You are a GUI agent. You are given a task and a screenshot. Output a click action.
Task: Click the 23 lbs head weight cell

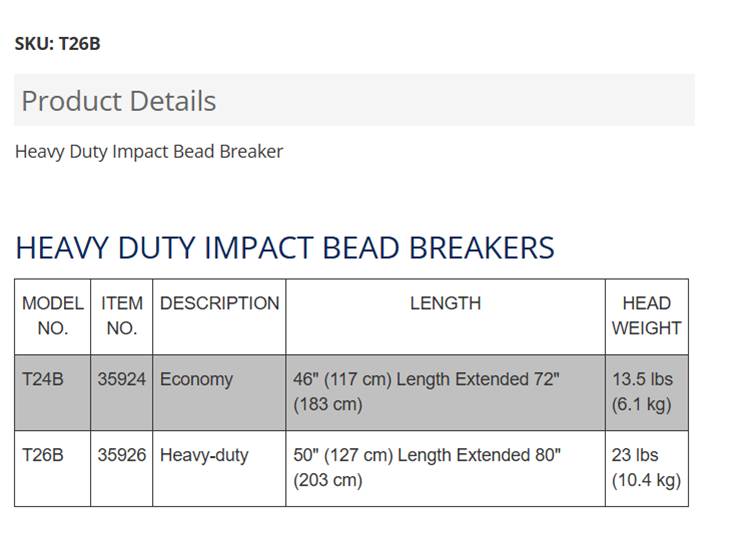646,468
